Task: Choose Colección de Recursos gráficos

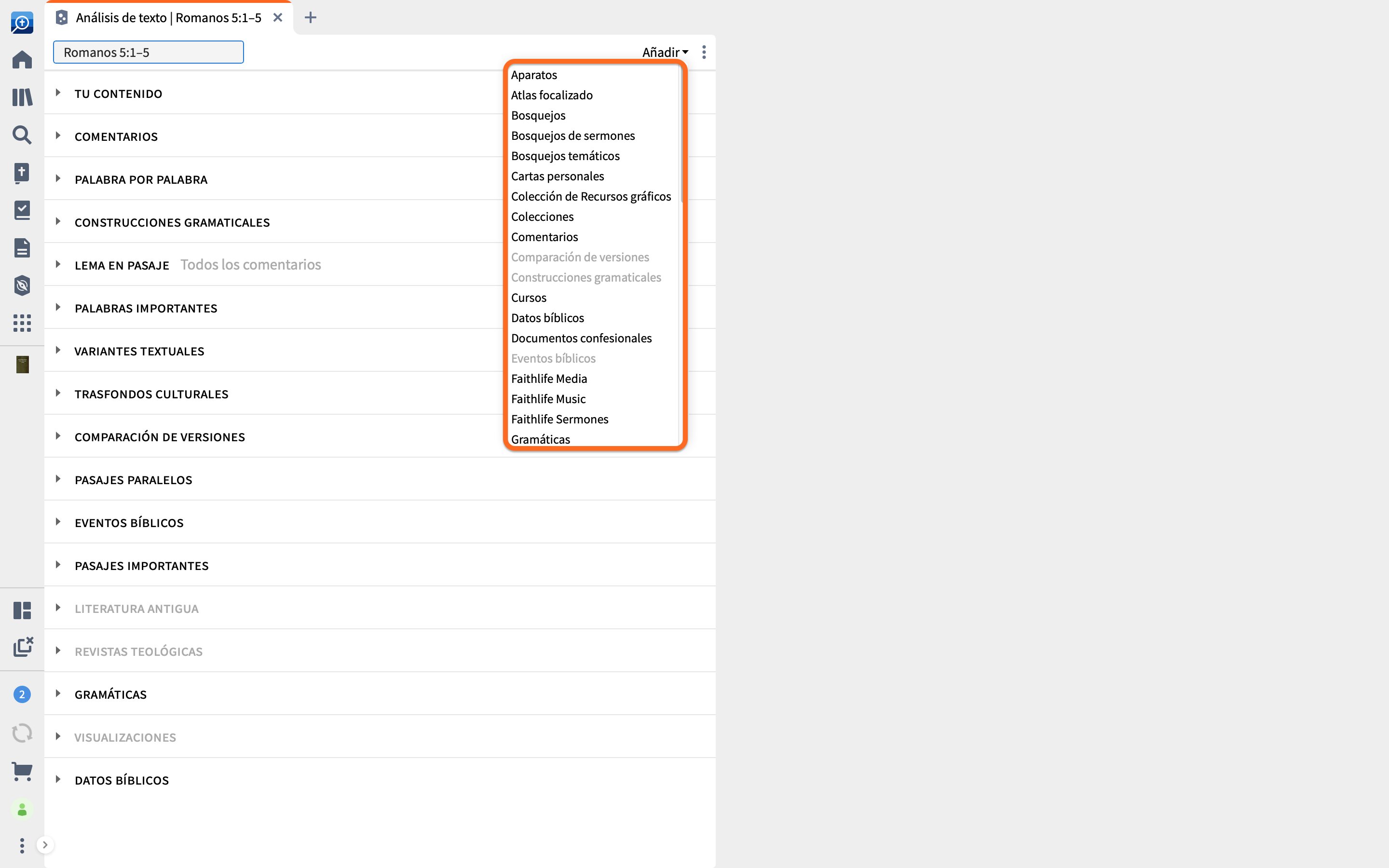Action: 592,196
